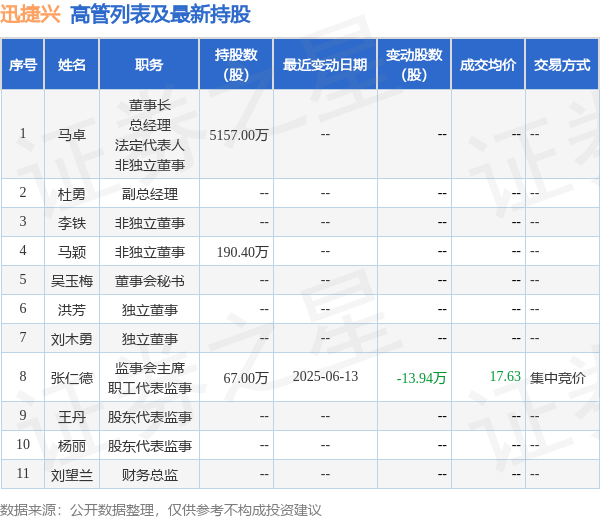Select the 姓名 column header
This screenshot has width=600, height=519.
tap(72, 64)
